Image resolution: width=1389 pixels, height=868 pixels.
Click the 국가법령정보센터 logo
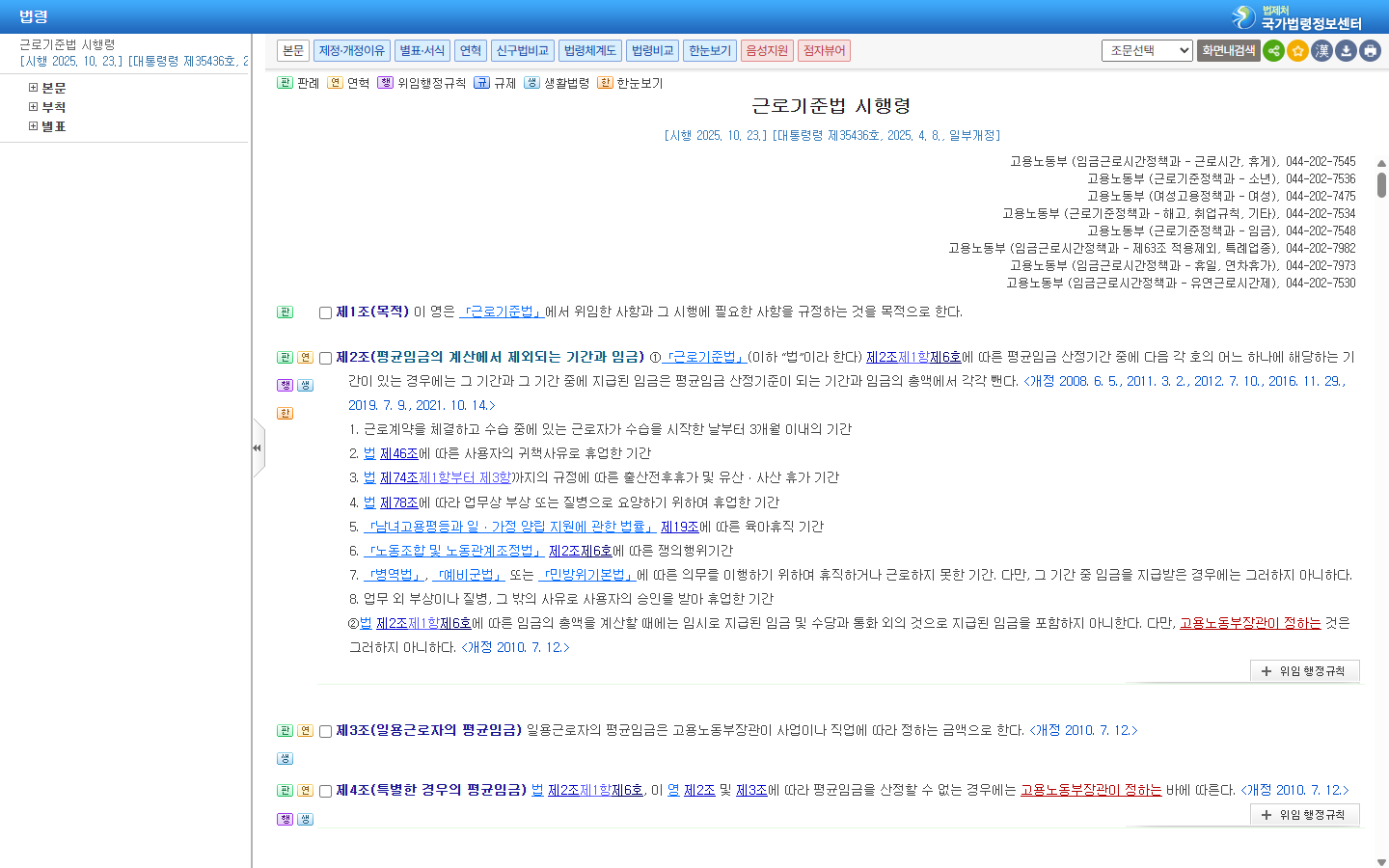1297,17
